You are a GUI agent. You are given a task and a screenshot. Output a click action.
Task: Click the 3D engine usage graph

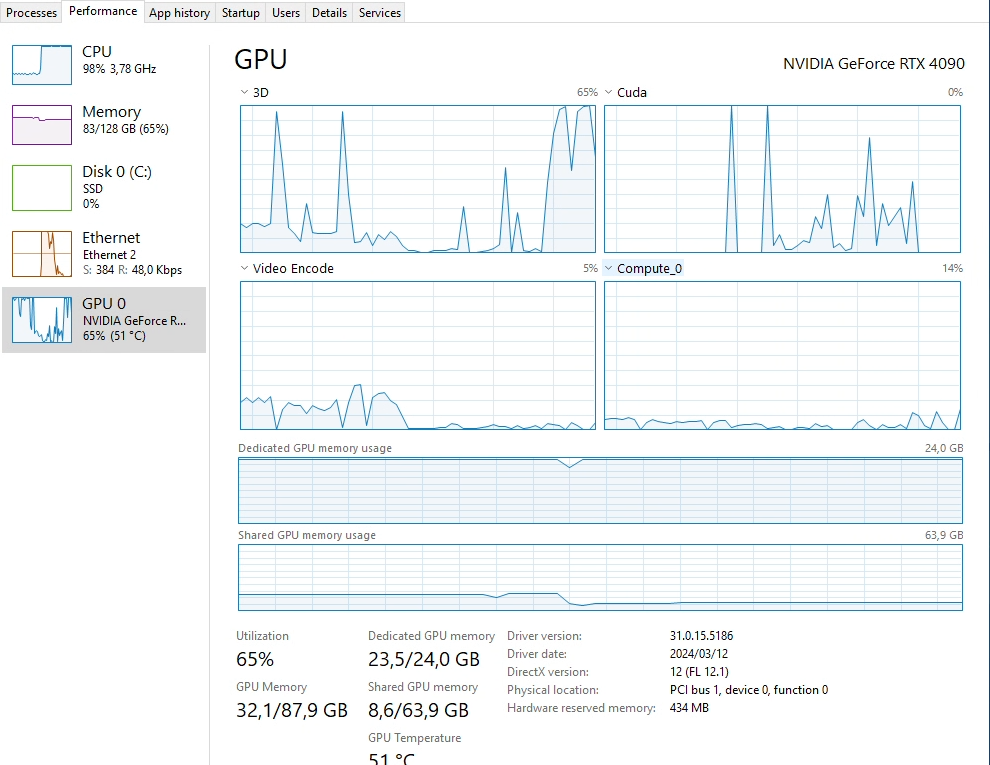(x=417, y=179)
